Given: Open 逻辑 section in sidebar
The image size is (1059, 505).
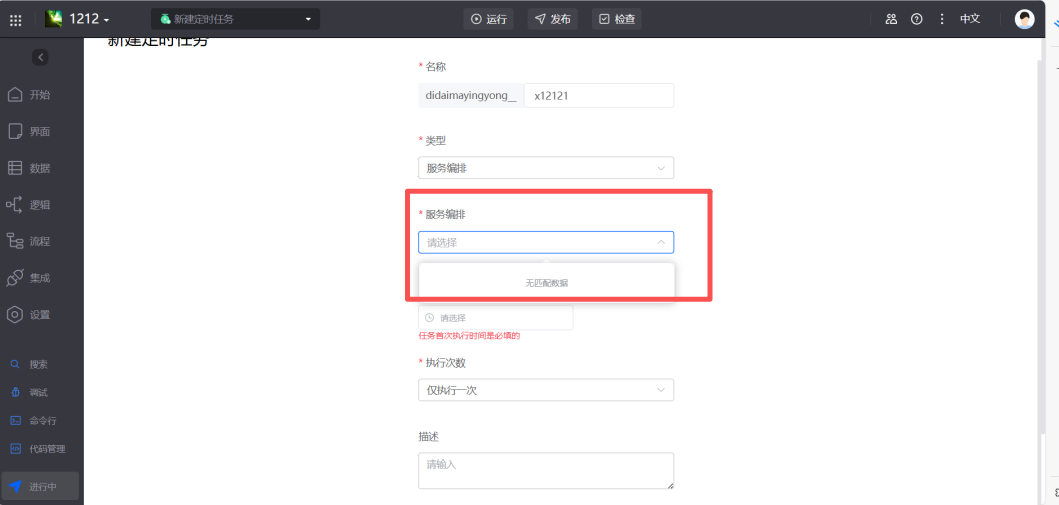Looking at the screenshot, I should pyautogui.click(x=29, y=205).
